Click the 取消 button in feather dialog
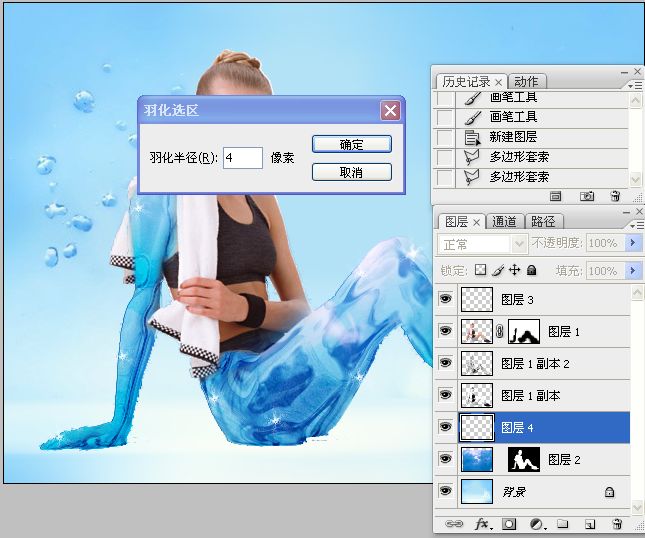Image resolution: width=645 pixels, height=538 pixels. click(351, 172)
